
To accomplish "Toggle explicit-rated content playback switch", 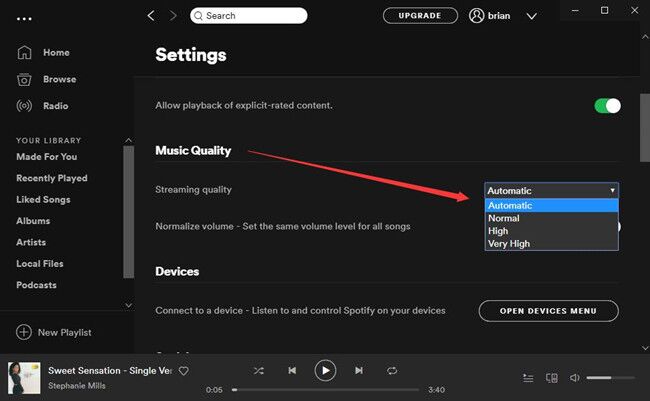I will coord(607,106).
